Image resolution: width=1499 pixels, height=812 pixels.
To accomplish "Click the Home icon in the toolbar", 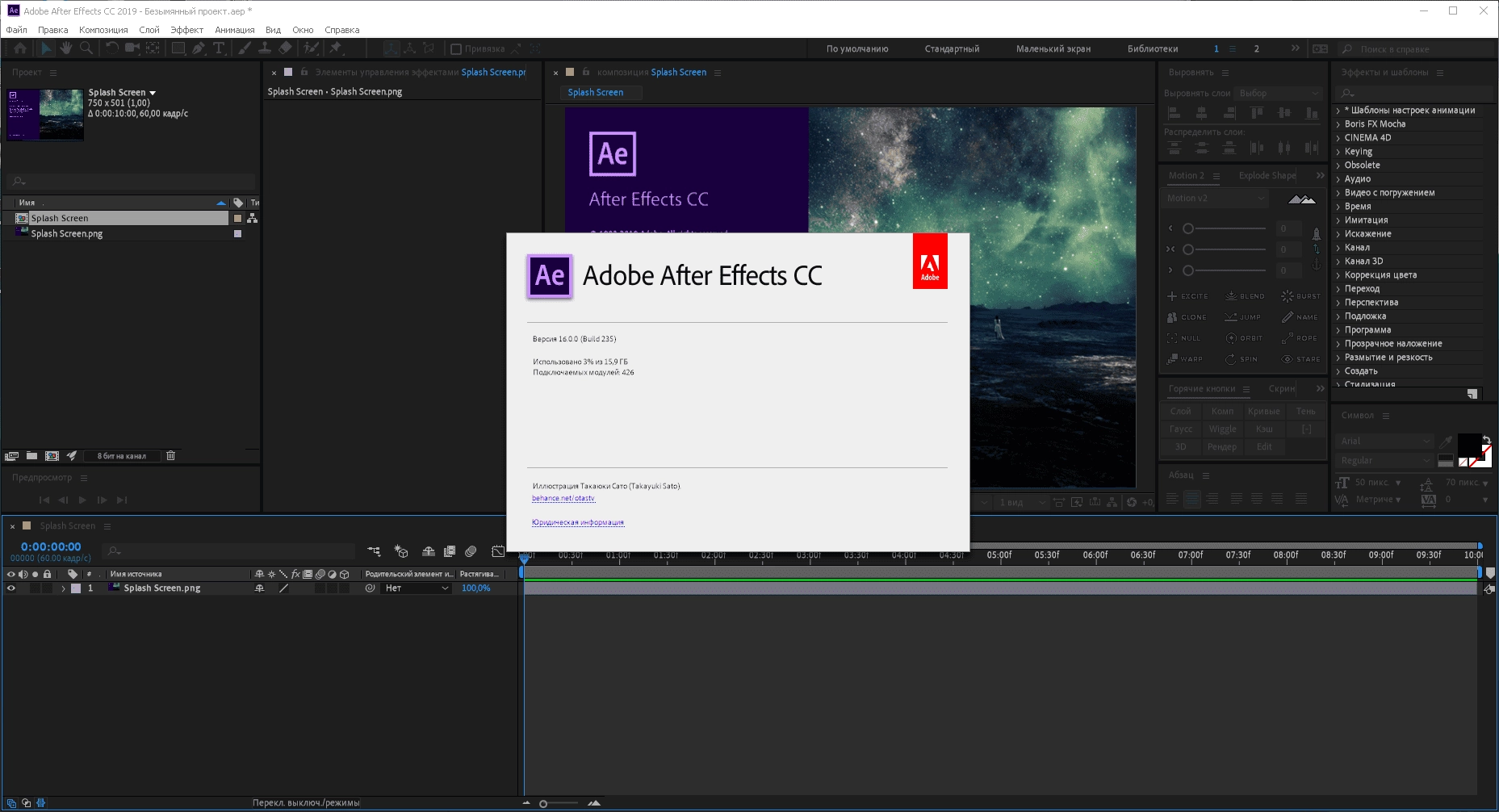I will click(x=20, y=48).
